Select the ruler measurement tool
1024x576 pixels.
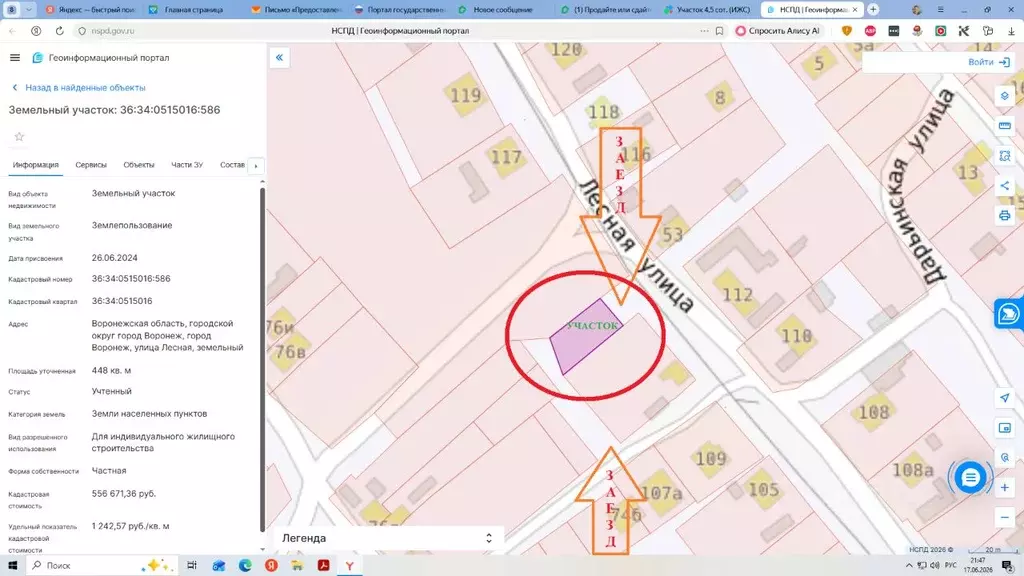(1004, 126)
